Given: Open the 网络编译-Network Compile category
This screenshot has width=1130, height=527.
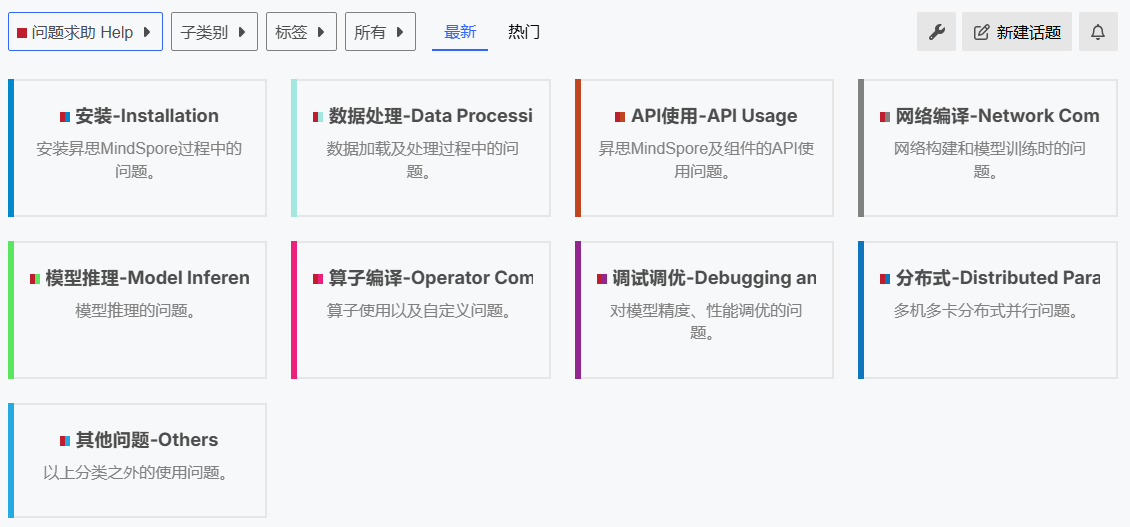Looking at the screenshot, I should point(997,116).
